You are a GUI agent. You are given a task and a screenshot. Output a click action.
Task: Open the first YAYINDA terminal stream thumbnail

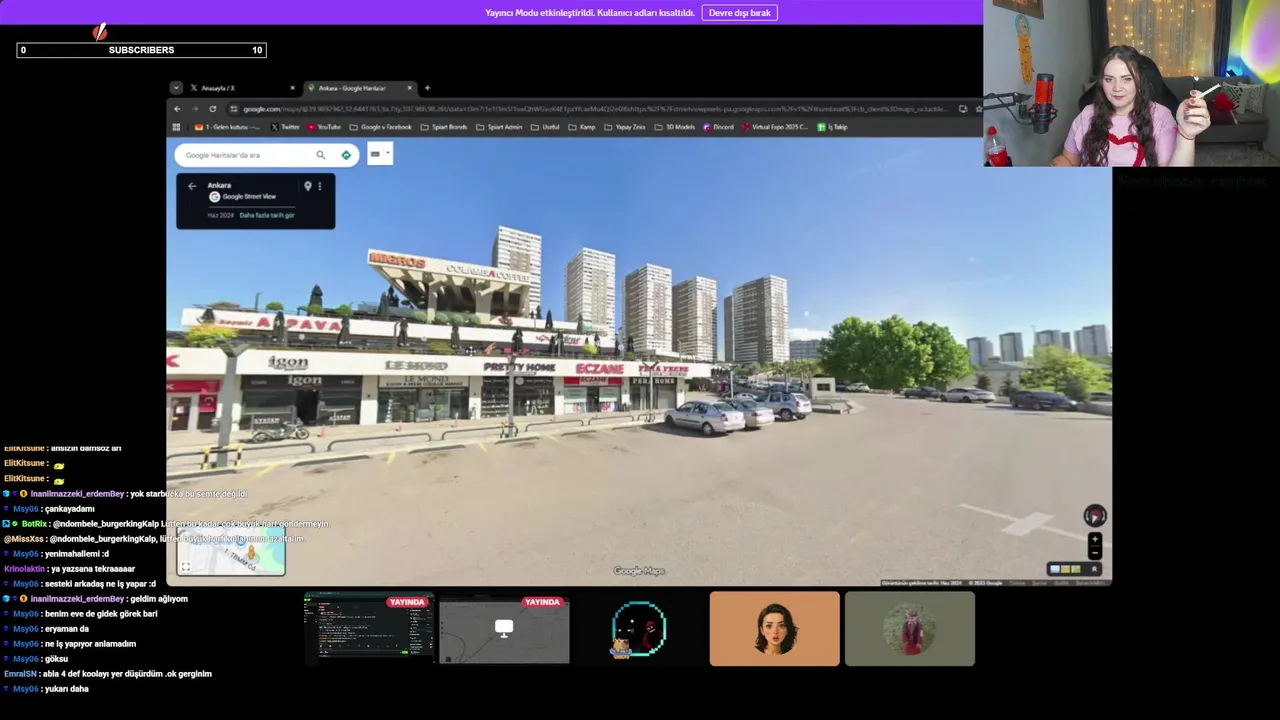pyautogui.click(x=369, y=628)
